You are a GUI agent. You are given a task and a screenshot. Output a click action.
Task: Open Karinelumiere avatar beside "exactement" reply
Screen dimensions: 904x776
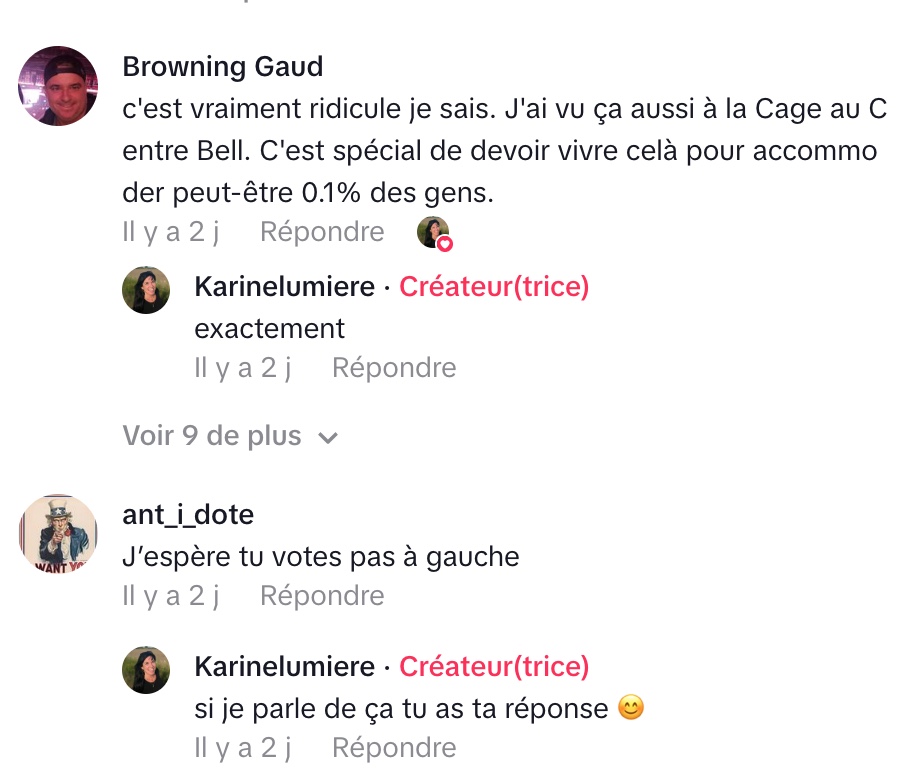click(x=146, y=290)
